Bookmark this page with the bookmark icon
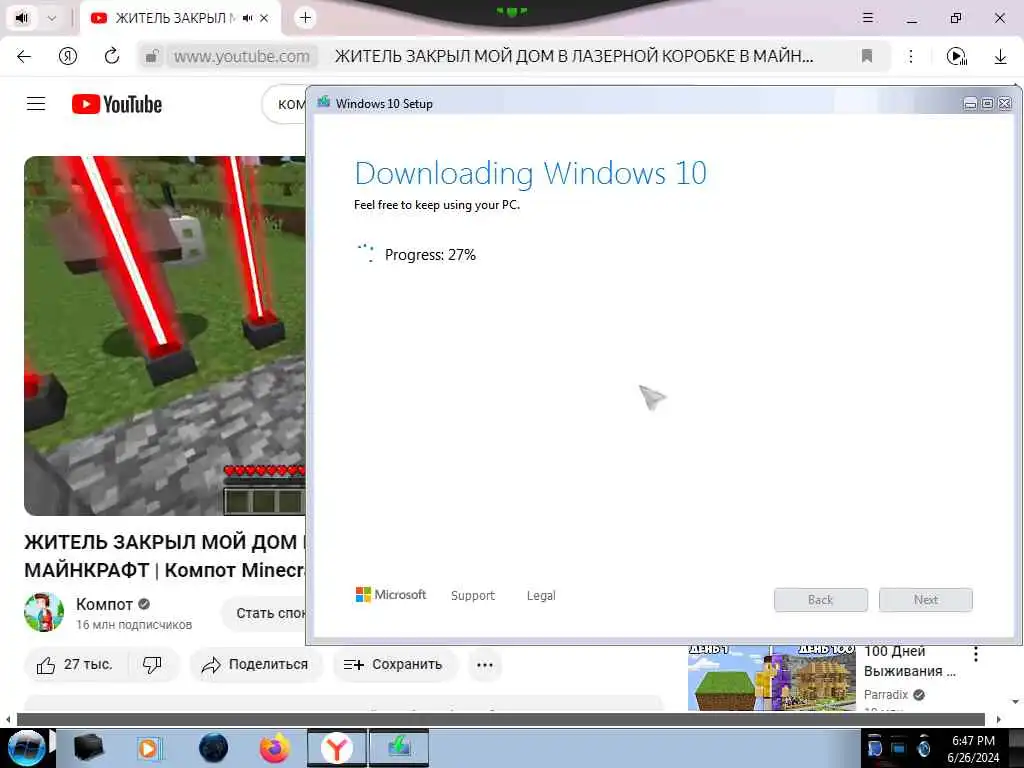 click(x=867, y=56)
